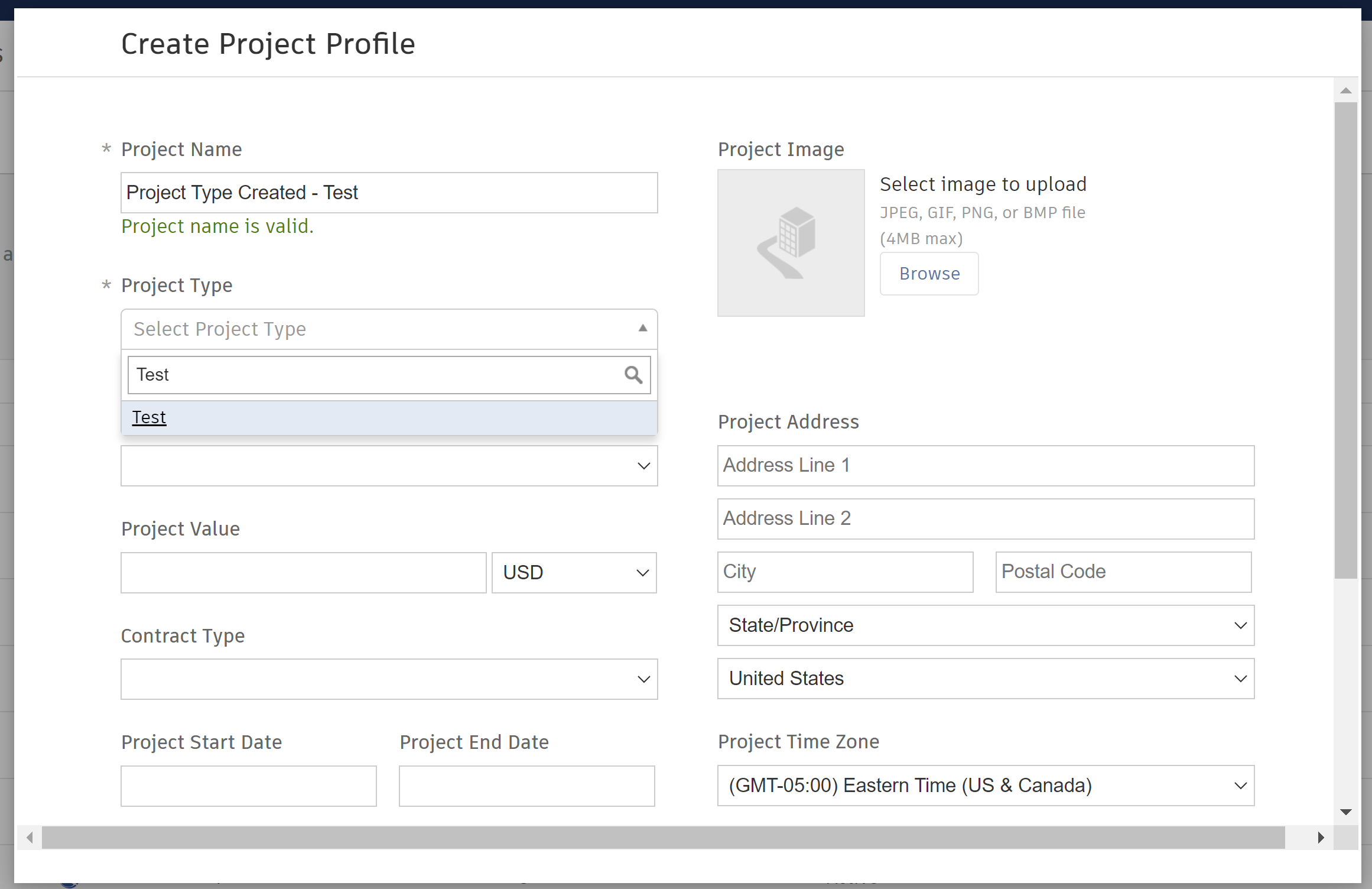Click the Project End Date field
Image resolution: width=1372 pixels, height=889 pixels.
(526, 786)
